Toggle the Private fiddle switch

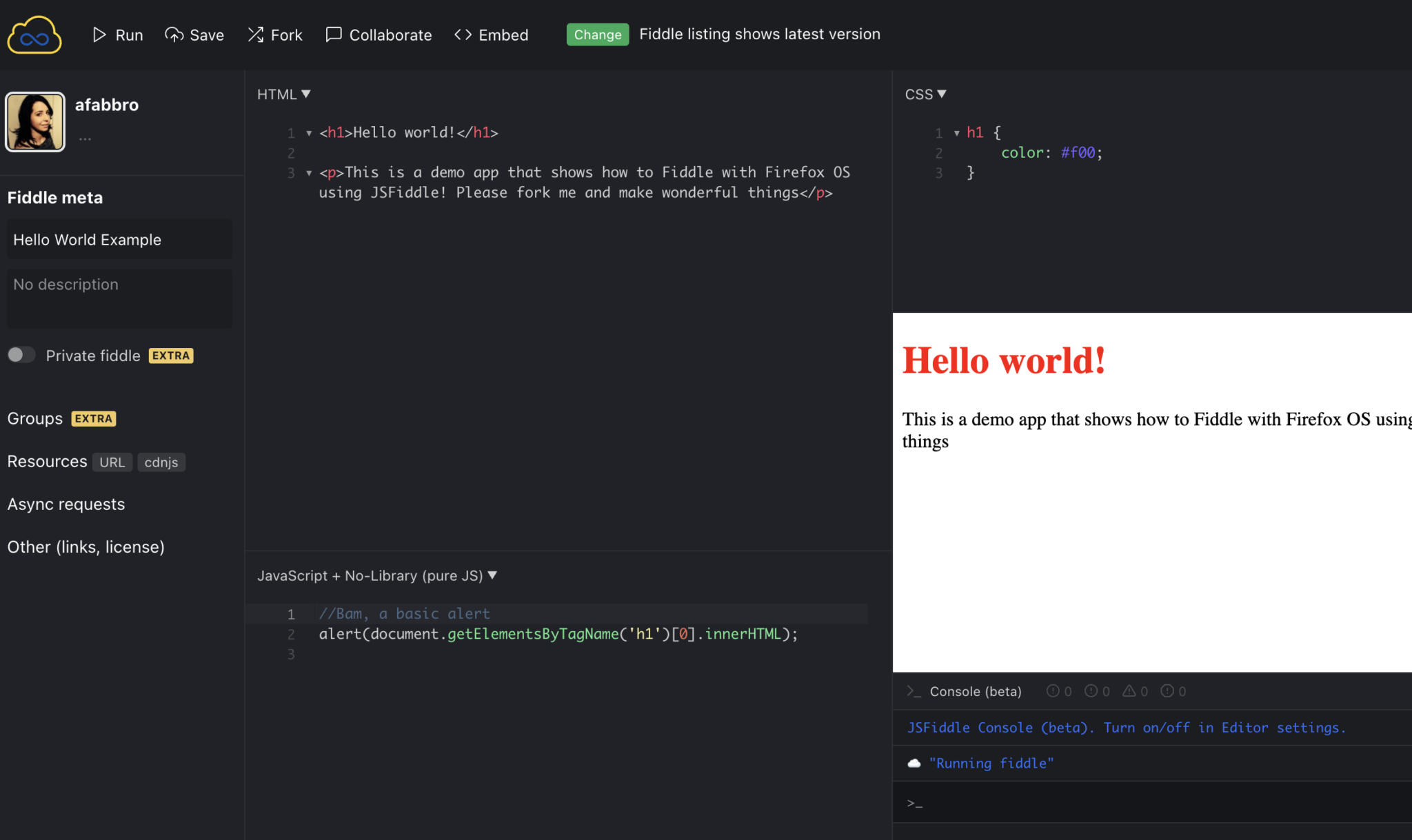[21, 355]
